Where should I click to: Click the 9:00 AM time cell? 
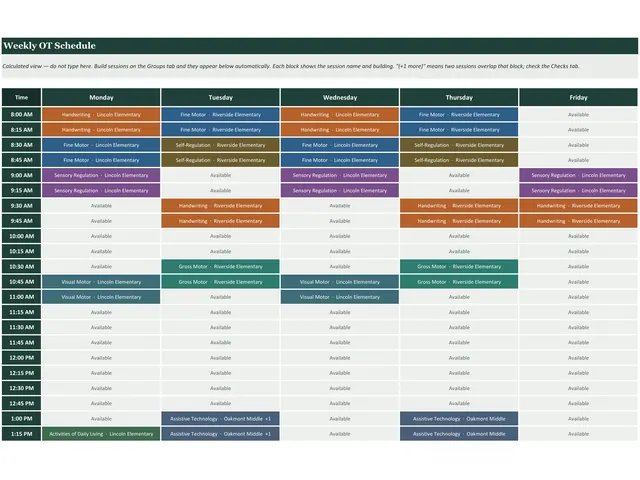tap(21, 175)
